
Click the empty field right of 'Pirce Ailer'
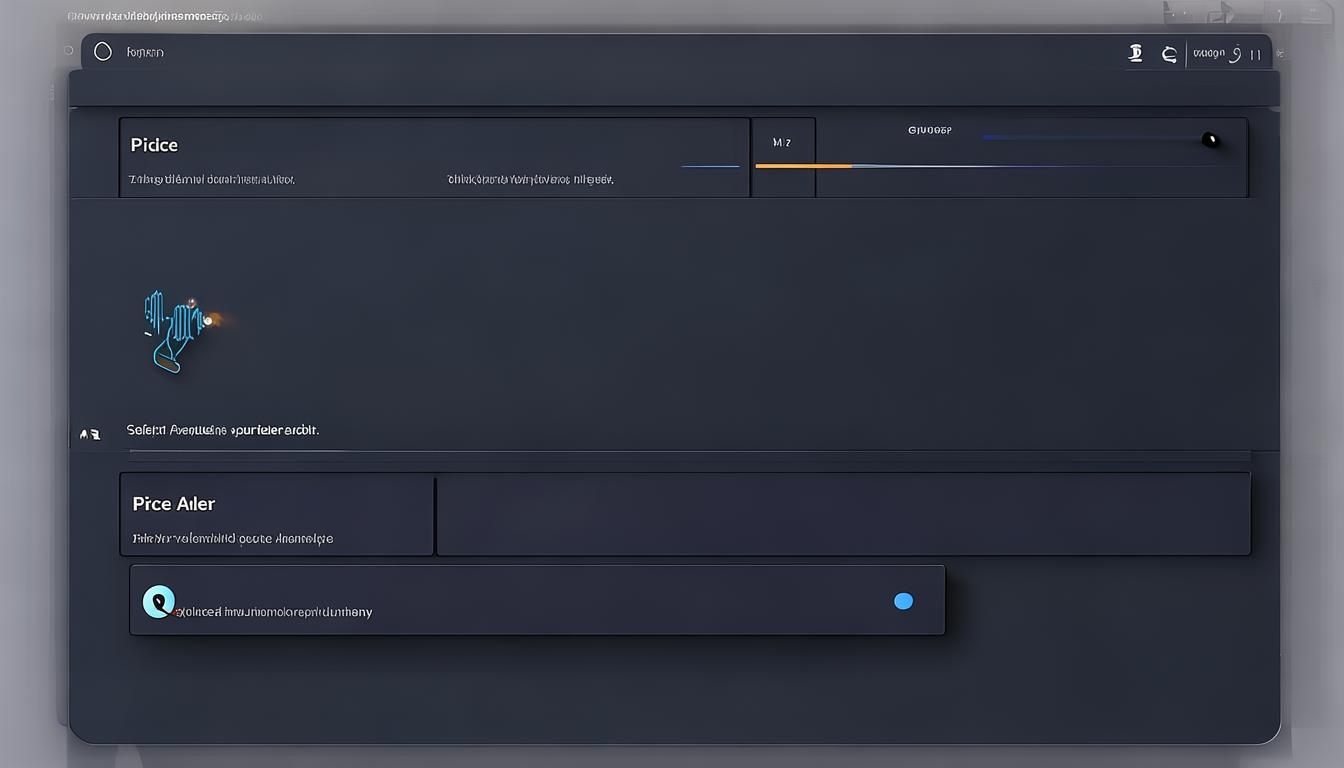point(843,514)
